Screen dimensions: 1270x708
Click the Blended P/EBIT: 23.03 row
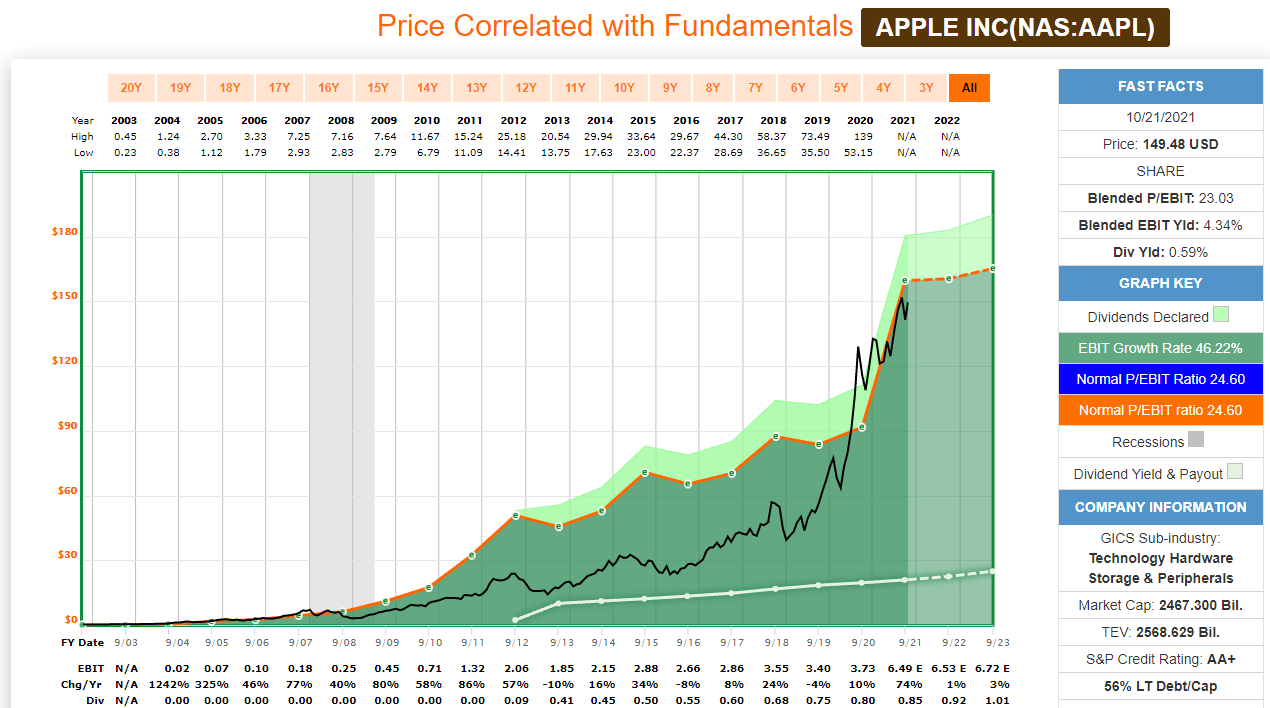click(x=1160, y=198)
